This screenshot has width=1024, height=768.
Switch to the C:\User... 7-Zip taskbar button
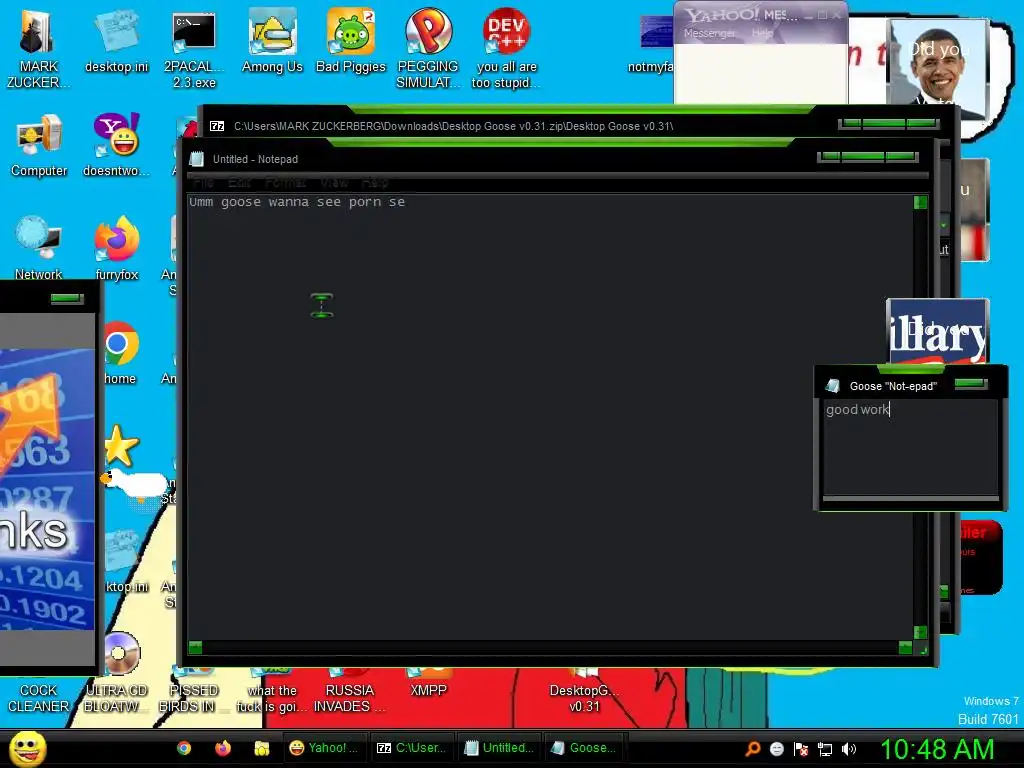[413, 748]
